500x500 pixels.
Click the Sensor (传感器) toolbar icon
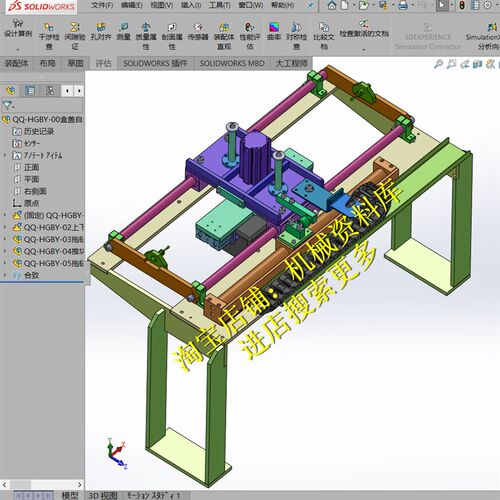[198, 31]
